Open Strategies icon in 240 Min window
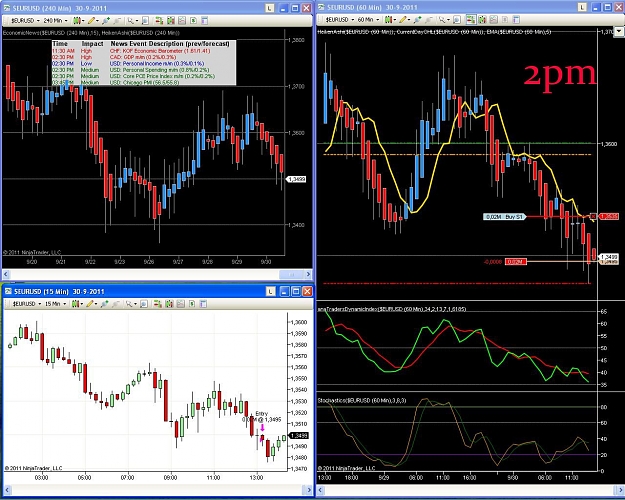Viewport: 625px width, 500px height. coord(193,20)
